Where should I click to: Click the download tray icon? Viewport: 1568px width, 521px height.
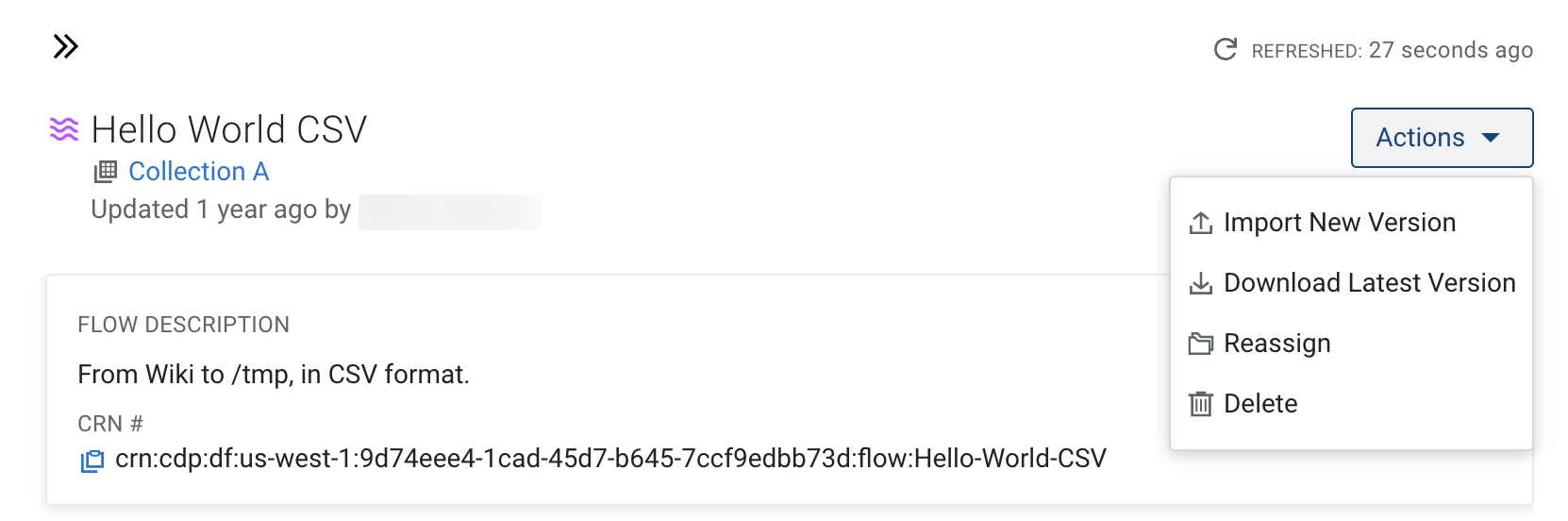[x=1200, y=284]
